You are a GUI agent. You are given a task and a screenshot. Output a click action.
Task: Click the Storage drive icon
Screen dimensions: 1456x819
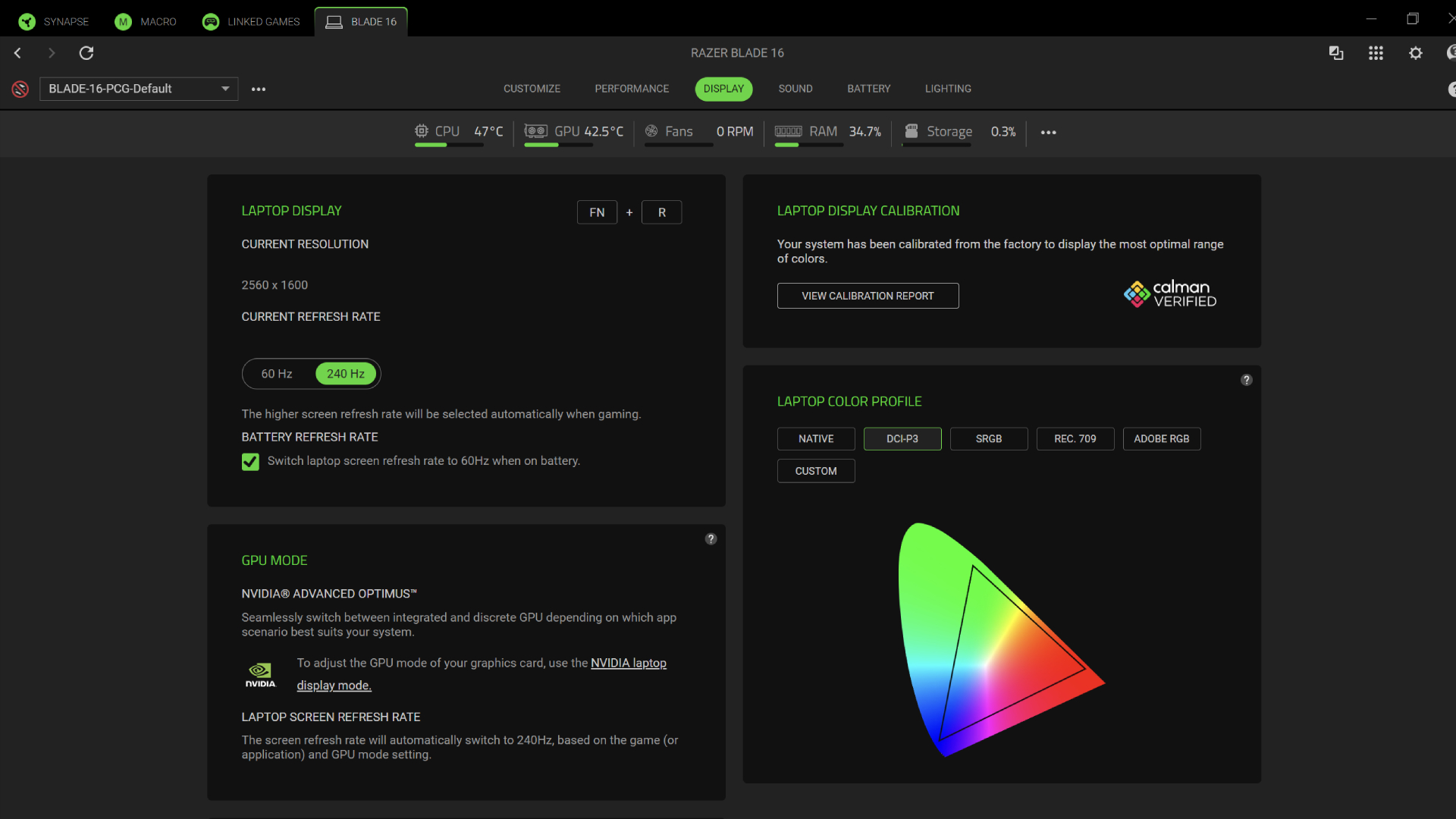(x=912, y=131)
